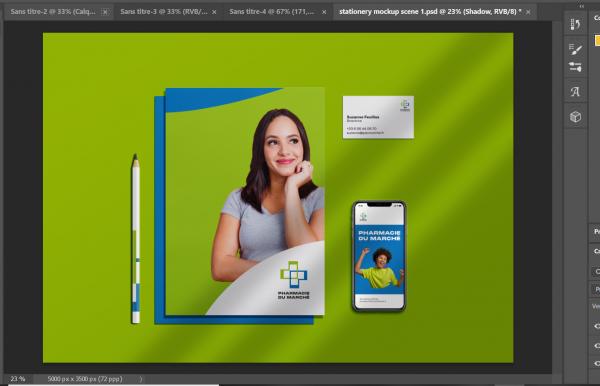The width and height of the screenshot is (600, 386).
Task: Click the document size info in status bar
Action: [x=85, y=379]
